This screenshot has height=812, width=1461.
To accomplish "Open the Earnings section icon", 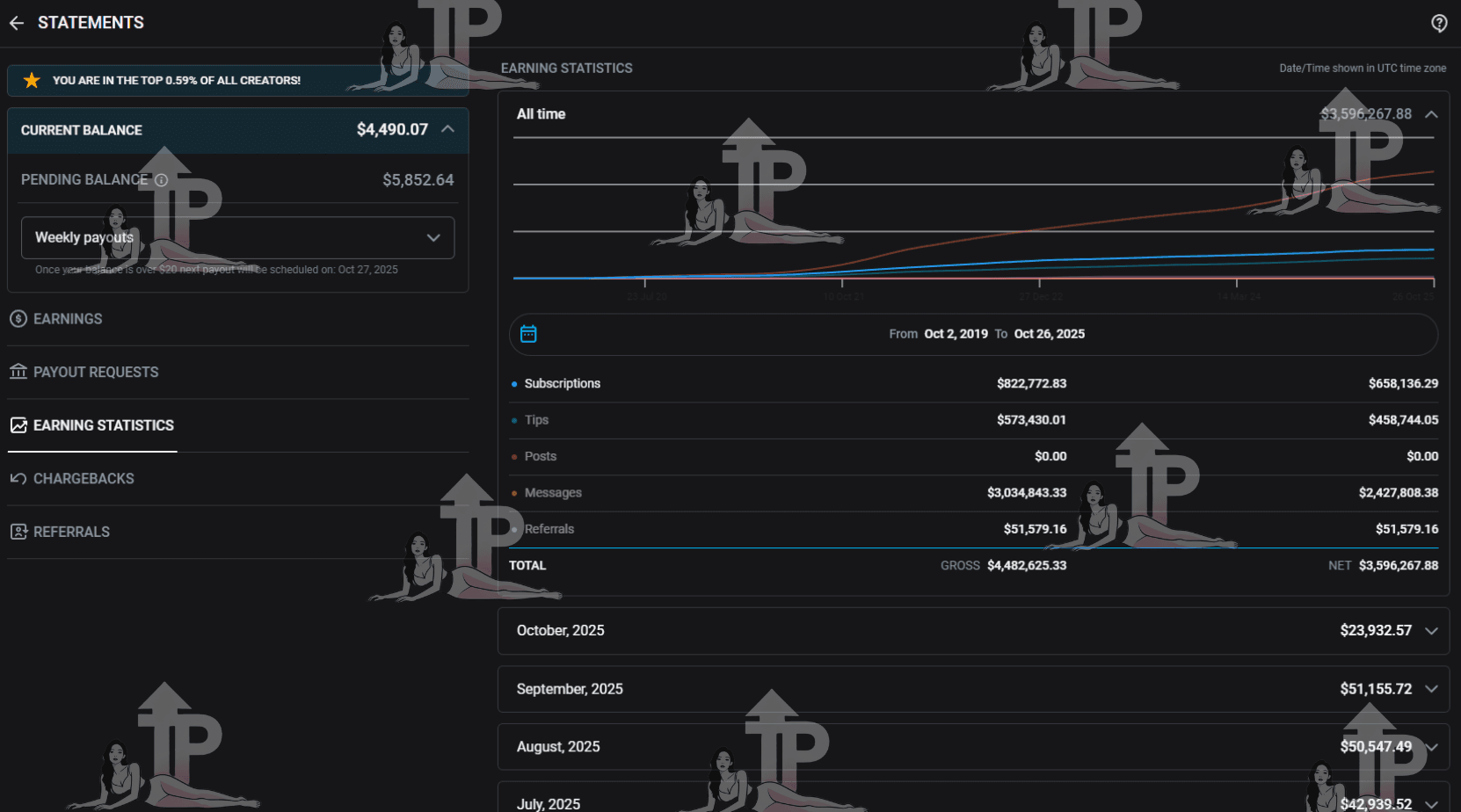I will click(x=18, y=319).
